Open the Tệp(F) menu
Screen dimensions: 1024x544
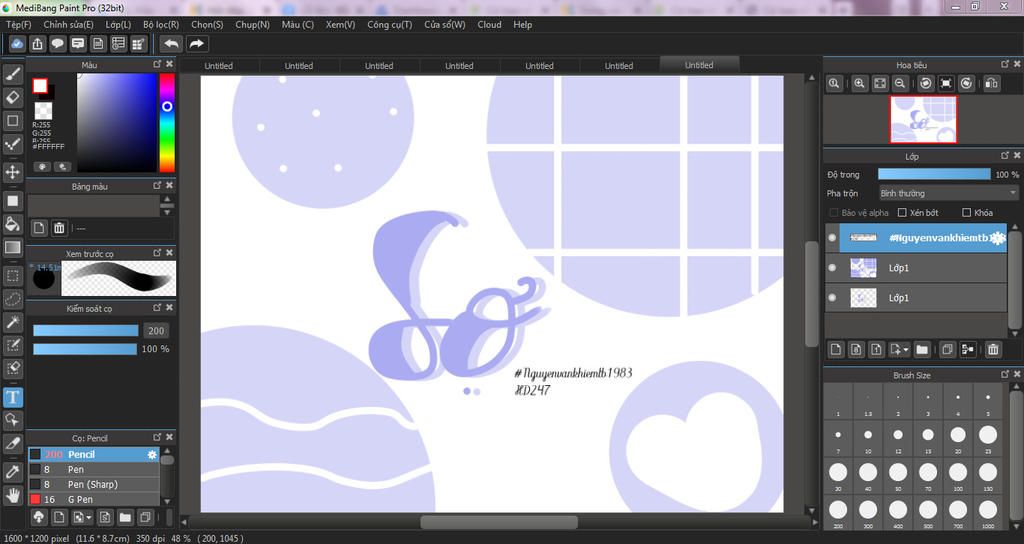[18, 25]
